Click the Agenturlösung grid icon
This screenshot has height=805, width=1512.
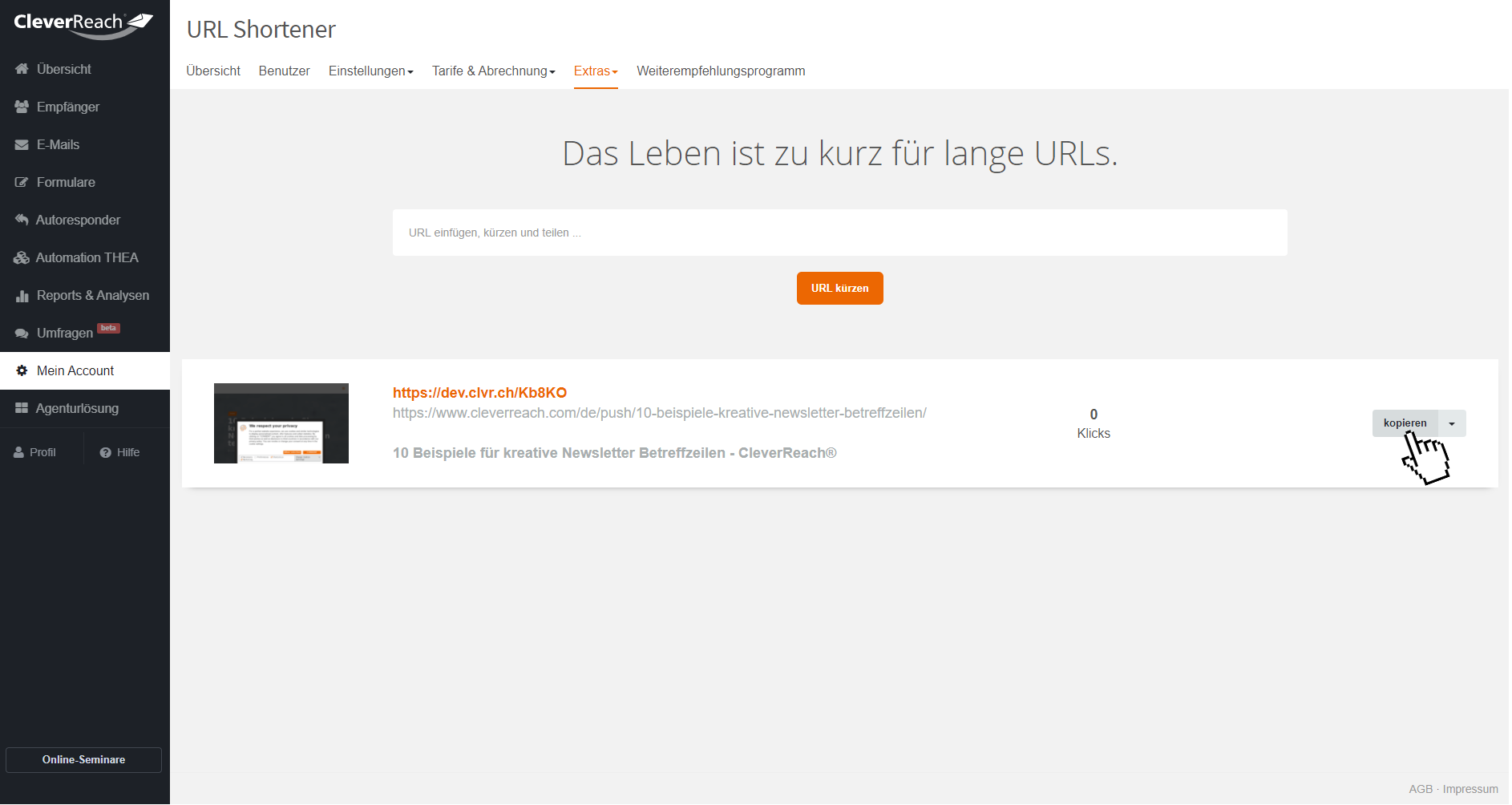pos(22,408)
